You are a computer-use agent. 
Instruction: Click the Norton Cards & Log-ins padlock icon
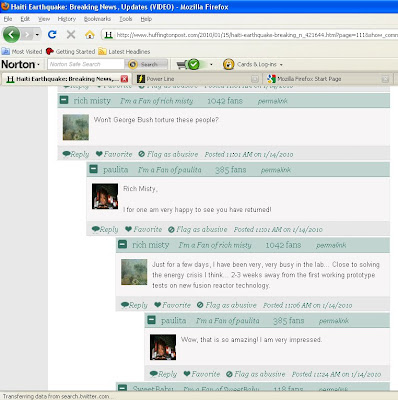[x=228, y=64]
